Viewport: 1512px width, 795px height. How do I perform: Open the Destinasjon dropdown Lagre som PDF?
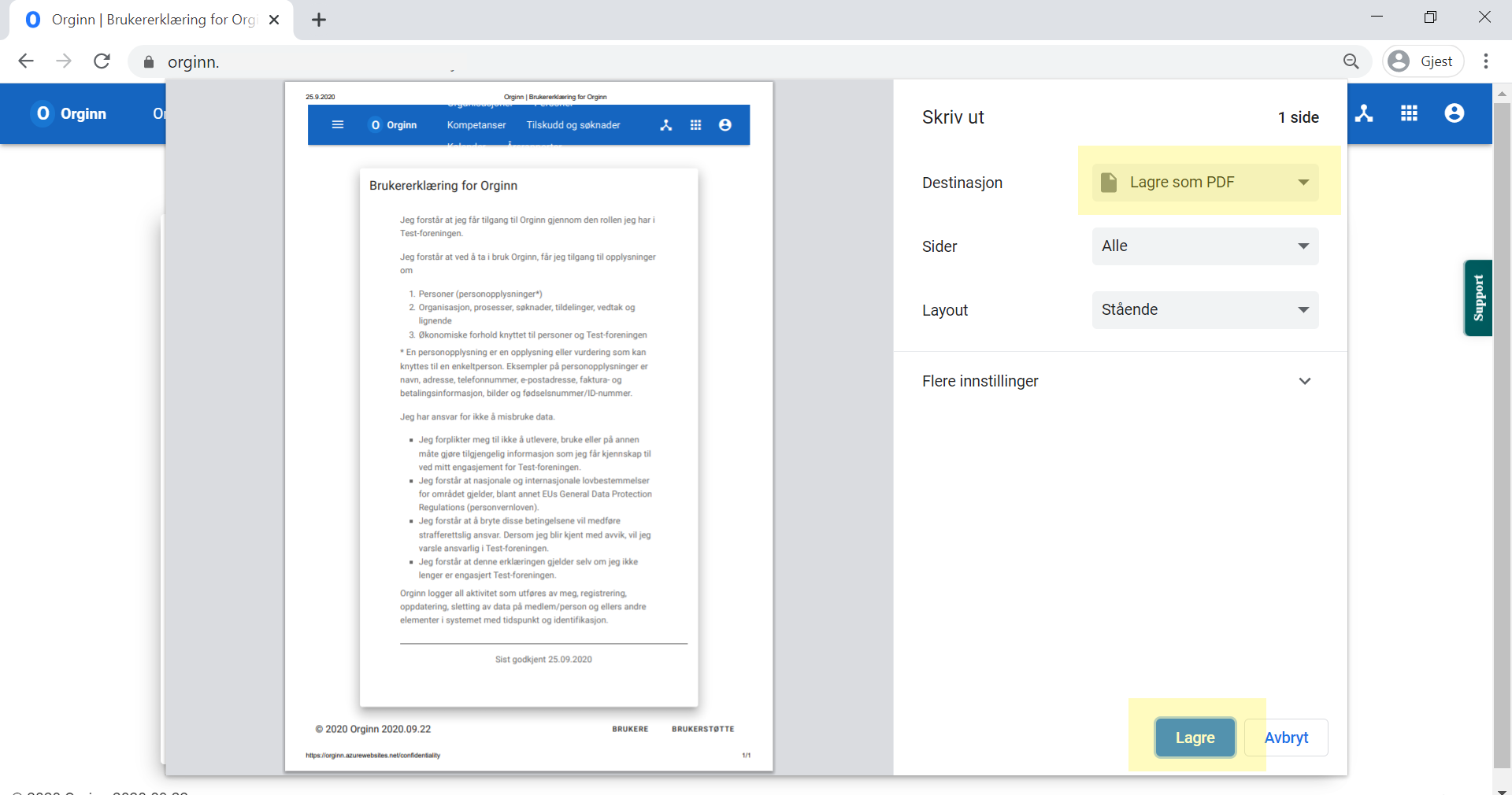pyautogui.click(x=1205, y=183)
